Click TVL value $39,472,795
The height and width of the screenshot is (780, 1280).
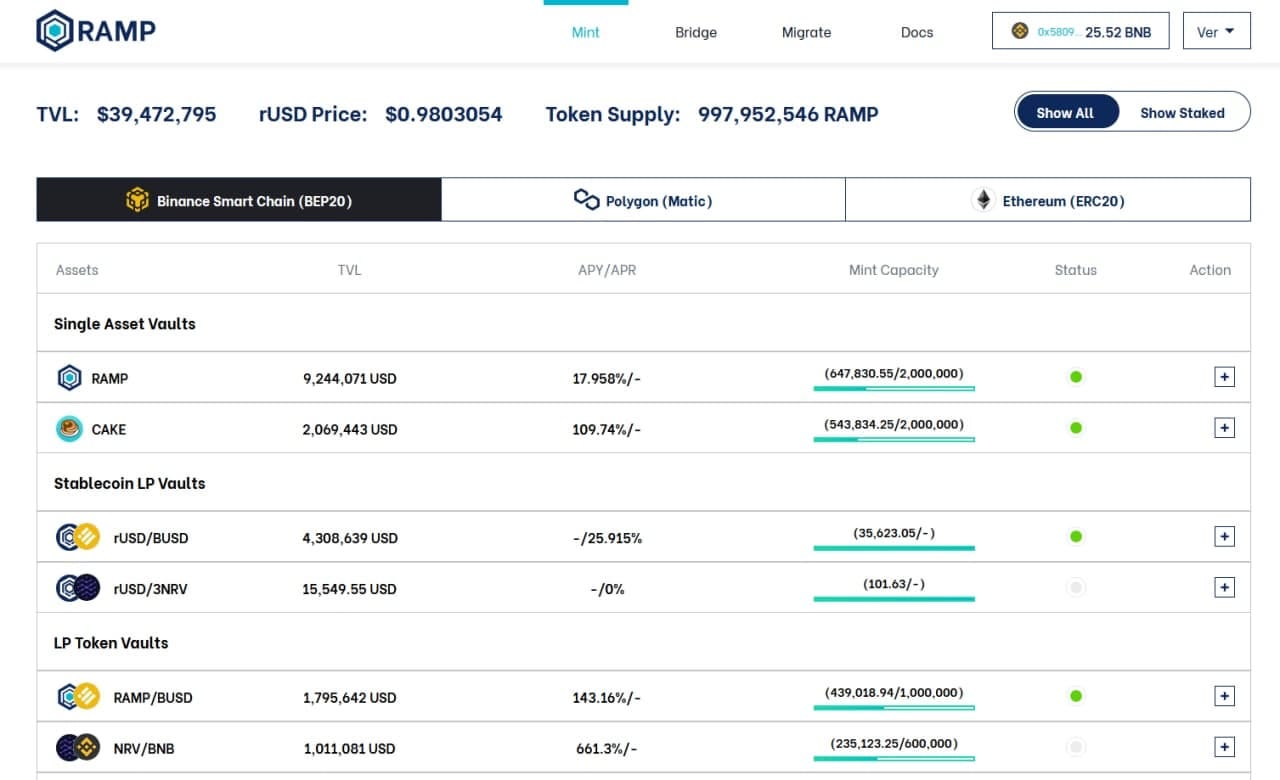(157, 114)
